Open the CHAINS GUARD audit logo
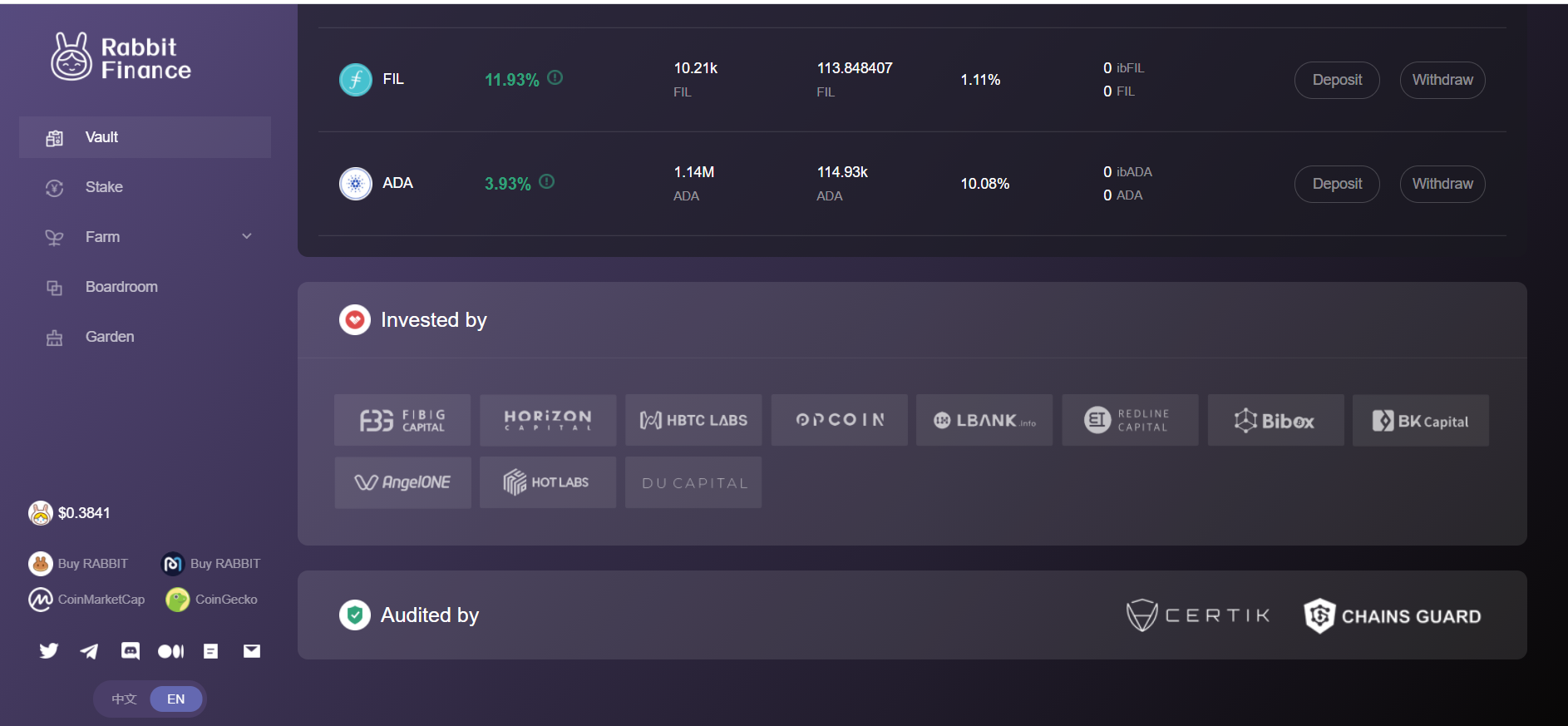Screen dimensions: 1568x726 tap(1393, 616)
